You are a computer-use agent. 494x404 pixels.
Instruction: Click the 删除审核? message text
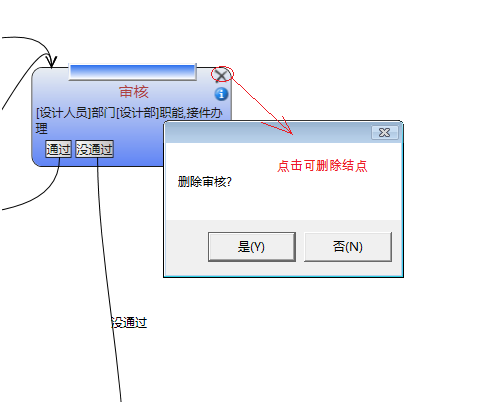pyautogui.click(x=204, y=182)
